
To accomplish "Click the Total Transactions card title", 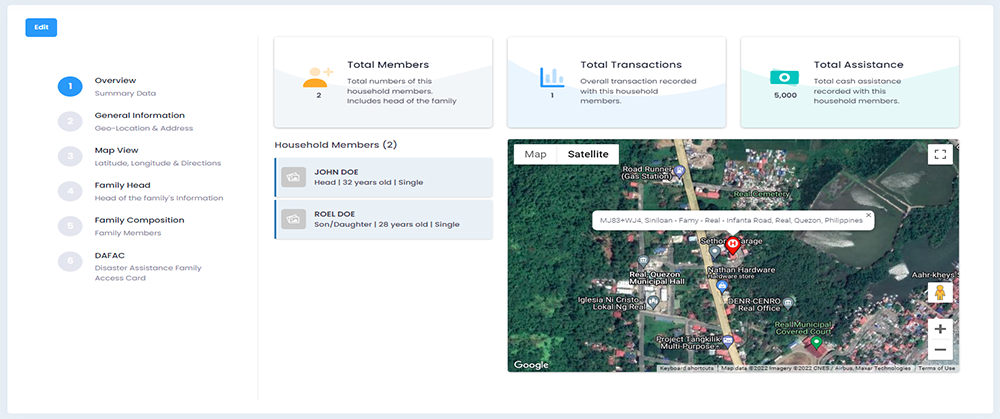I will point(631,64).
